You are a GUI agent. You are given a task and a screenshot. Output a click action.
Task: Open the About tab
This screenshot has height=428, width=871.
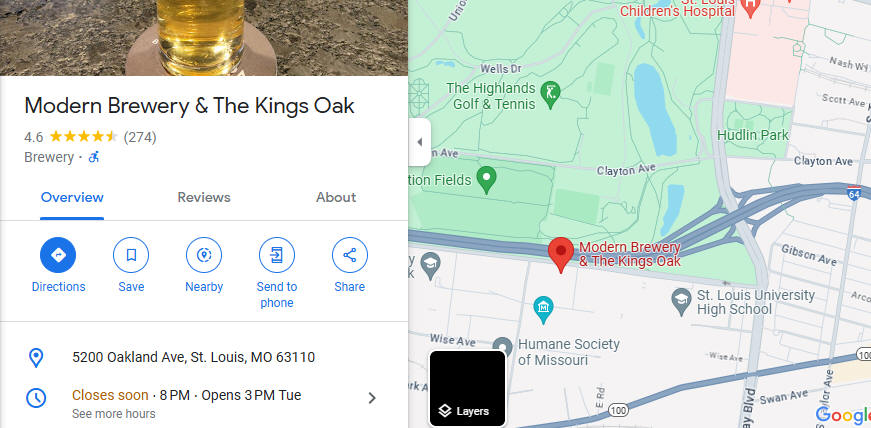[x=336, y=197]
